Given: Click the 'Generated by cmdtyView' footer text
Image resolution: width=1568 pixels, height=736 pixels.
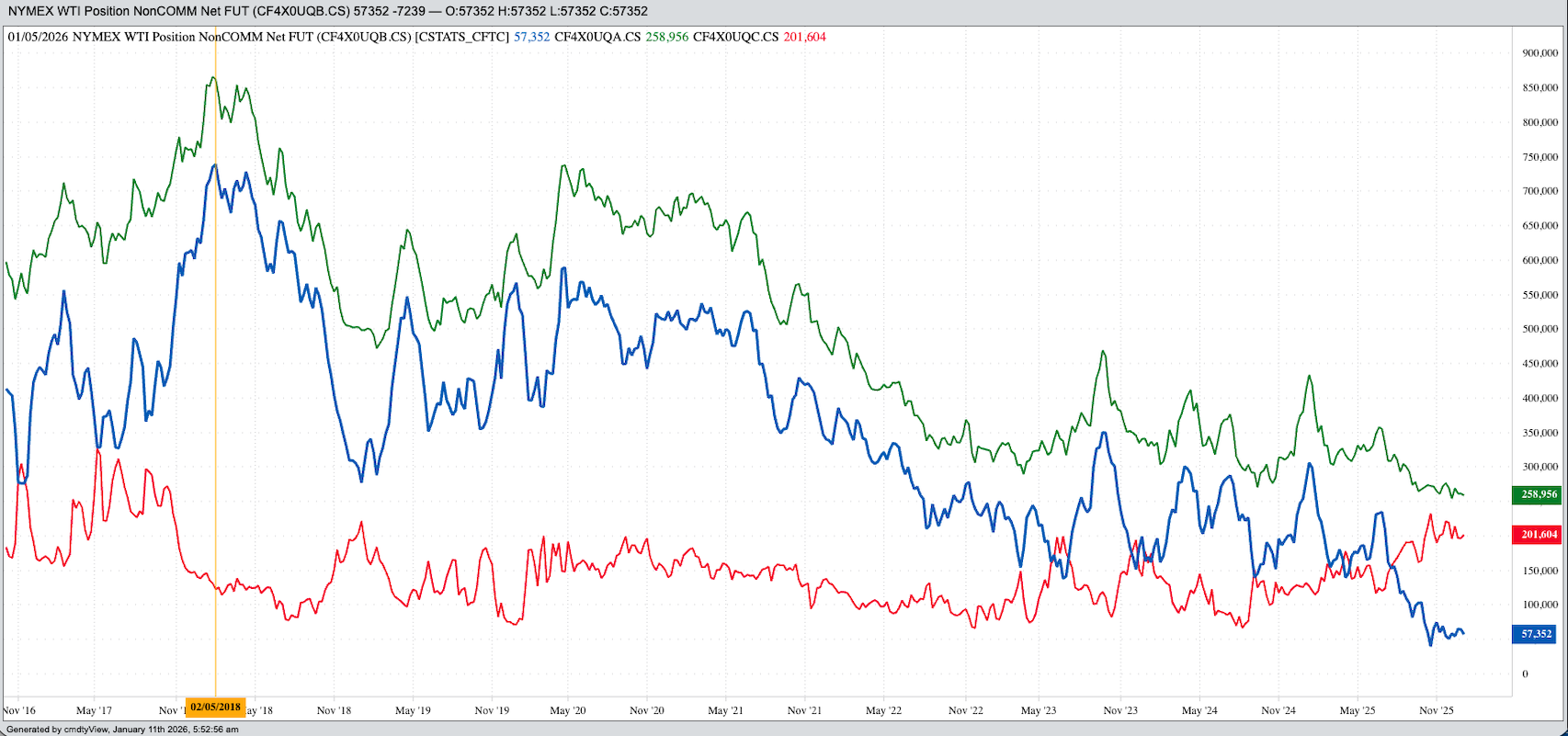Looking at the screenshot, I should 122,730.
